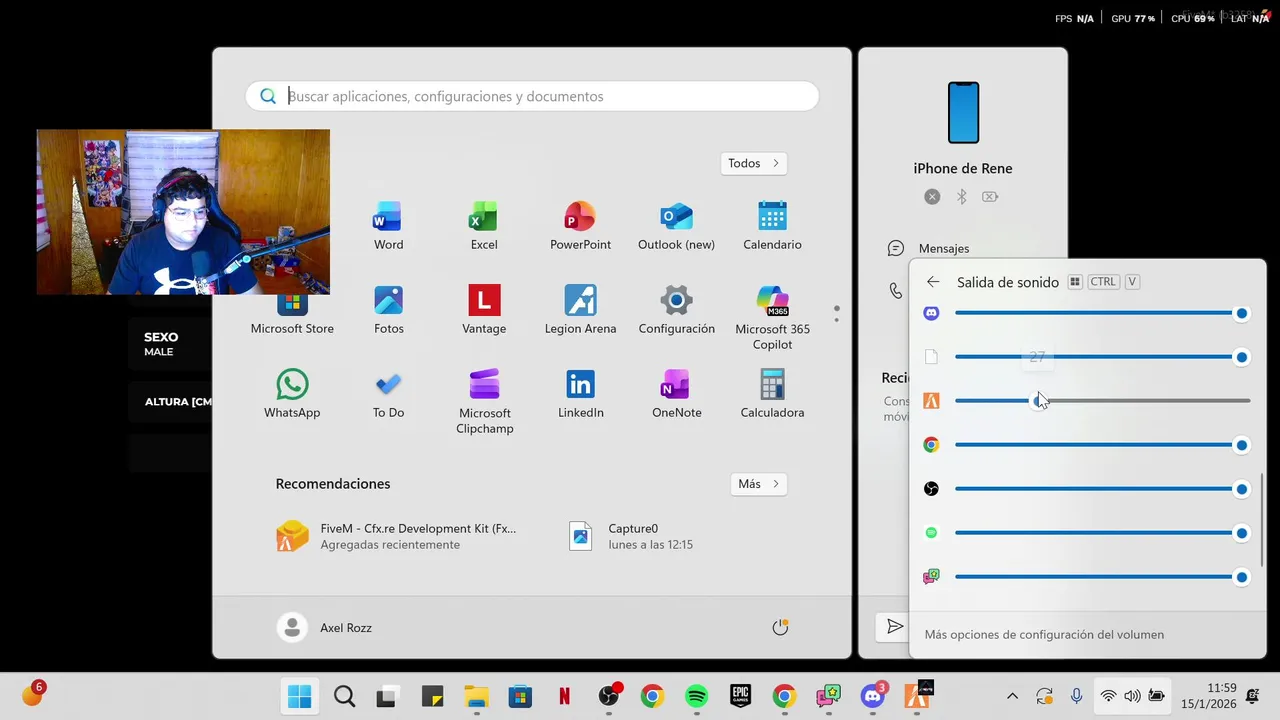The image size is (1280, 720).
Task: Go back from Salida de sonido panel
Action: click(933, 282)
